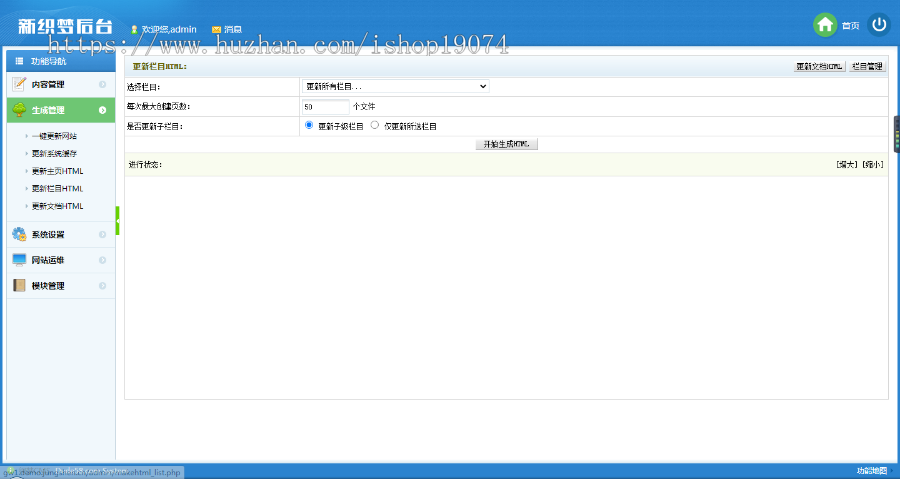Click the 栏目管理 button
The height and width of the screenshot is (479, 900).
click(867, 67)
